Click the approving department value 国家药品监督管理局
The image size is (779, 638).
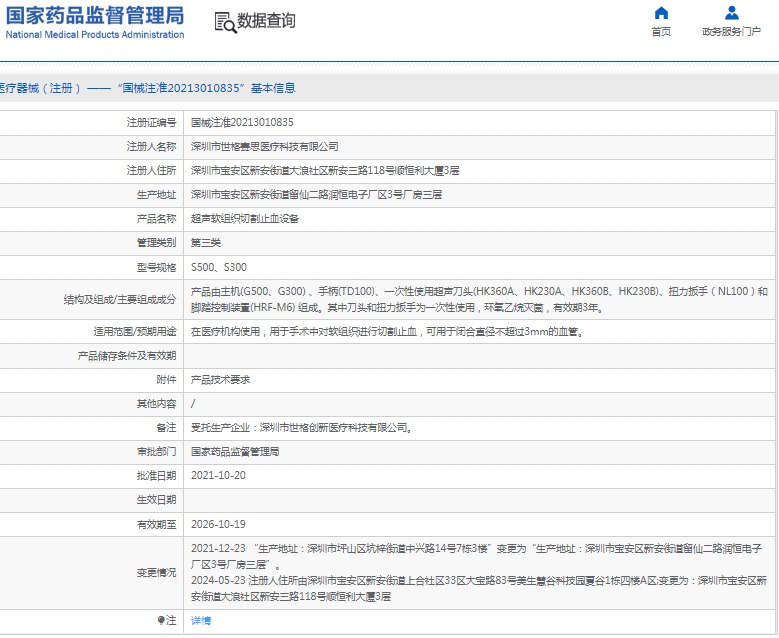pos(235,452)
